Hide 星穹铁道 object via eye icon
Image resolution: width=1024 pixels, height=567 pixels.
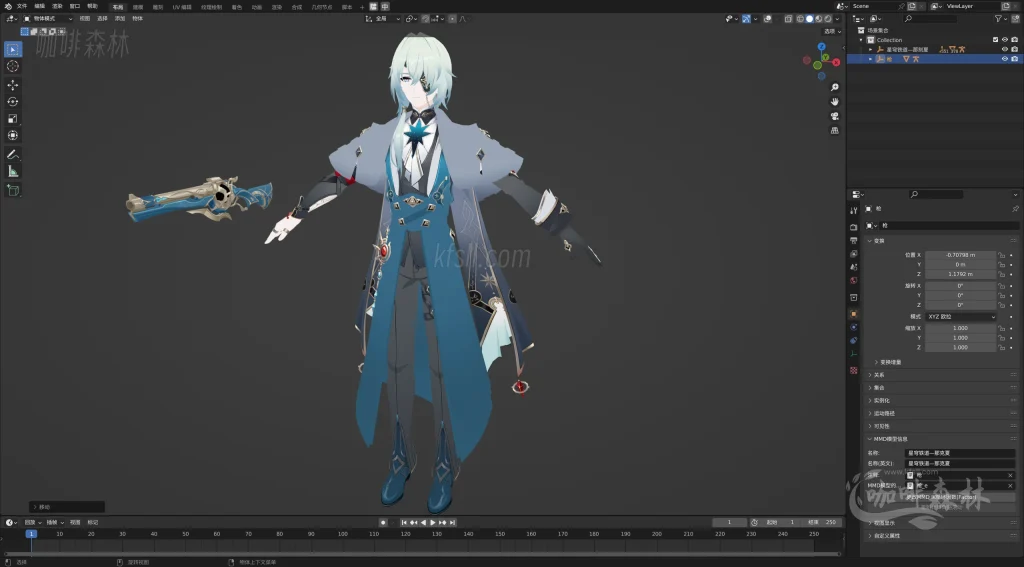tap(1004, 49)
